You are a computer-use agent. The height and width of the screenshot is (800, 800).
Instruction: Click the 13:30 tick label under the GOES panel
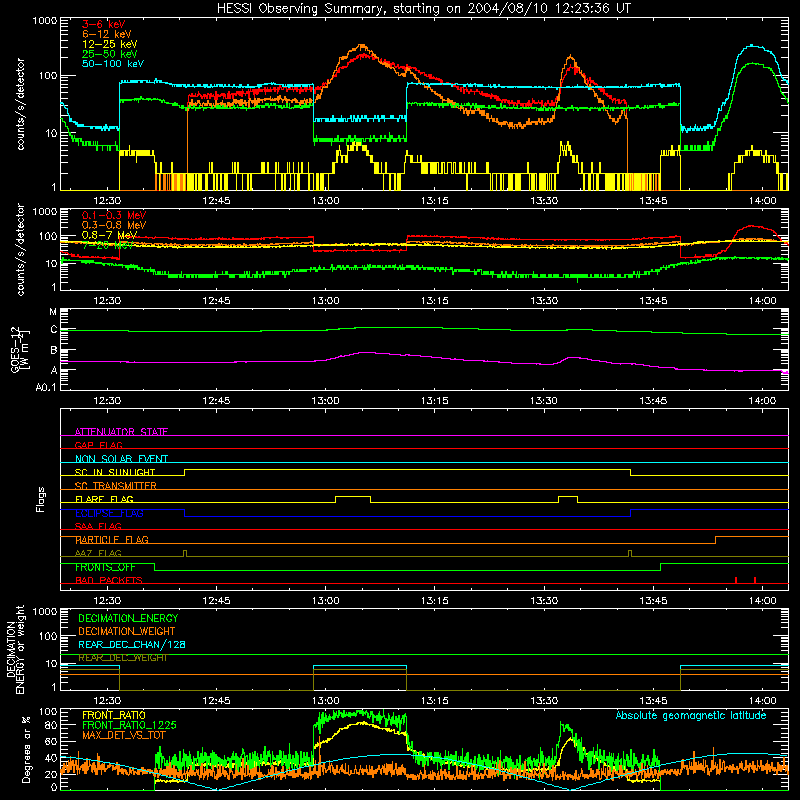coord(544,401)
